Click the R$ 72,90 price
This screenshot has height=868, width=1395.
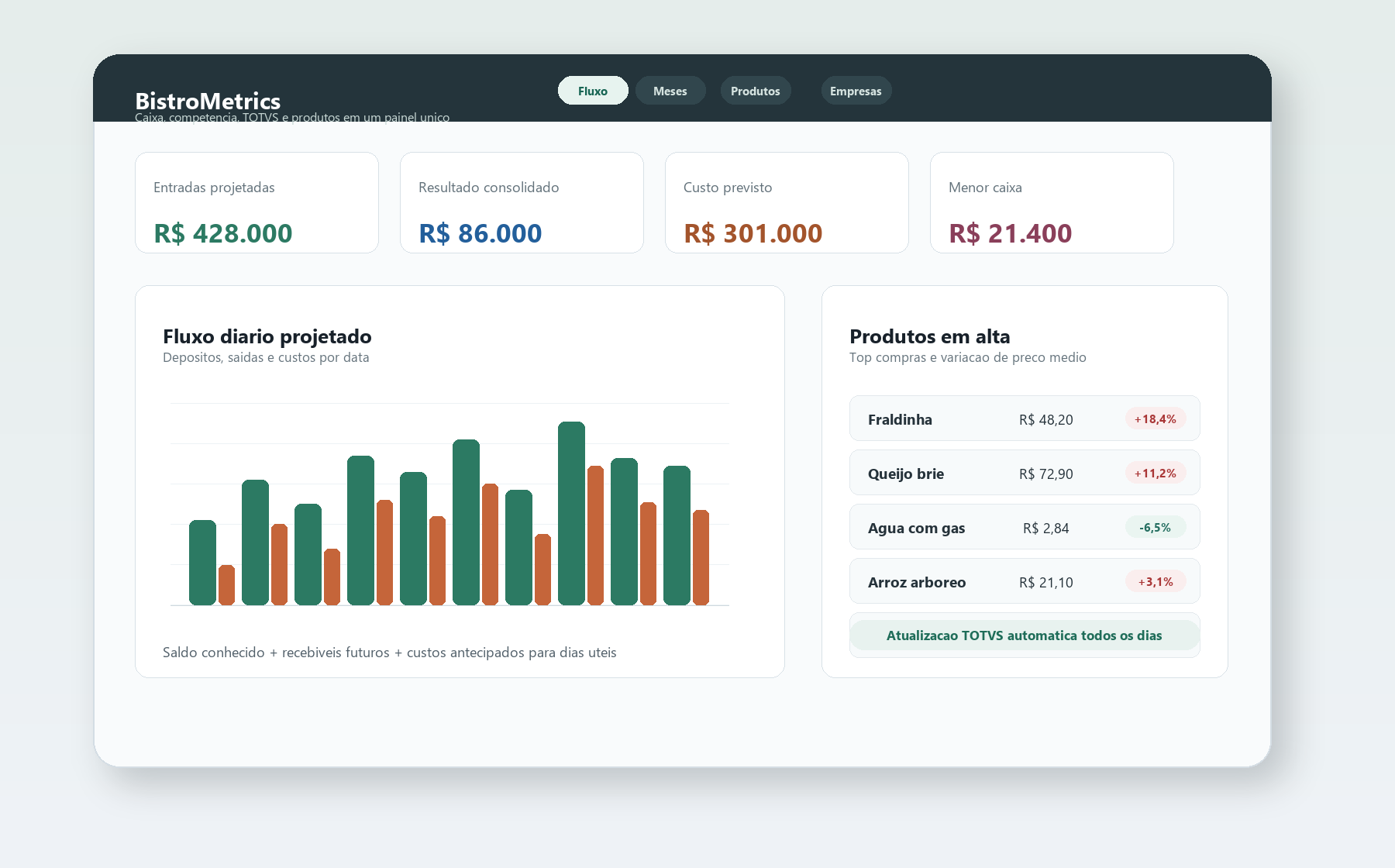1046,474
